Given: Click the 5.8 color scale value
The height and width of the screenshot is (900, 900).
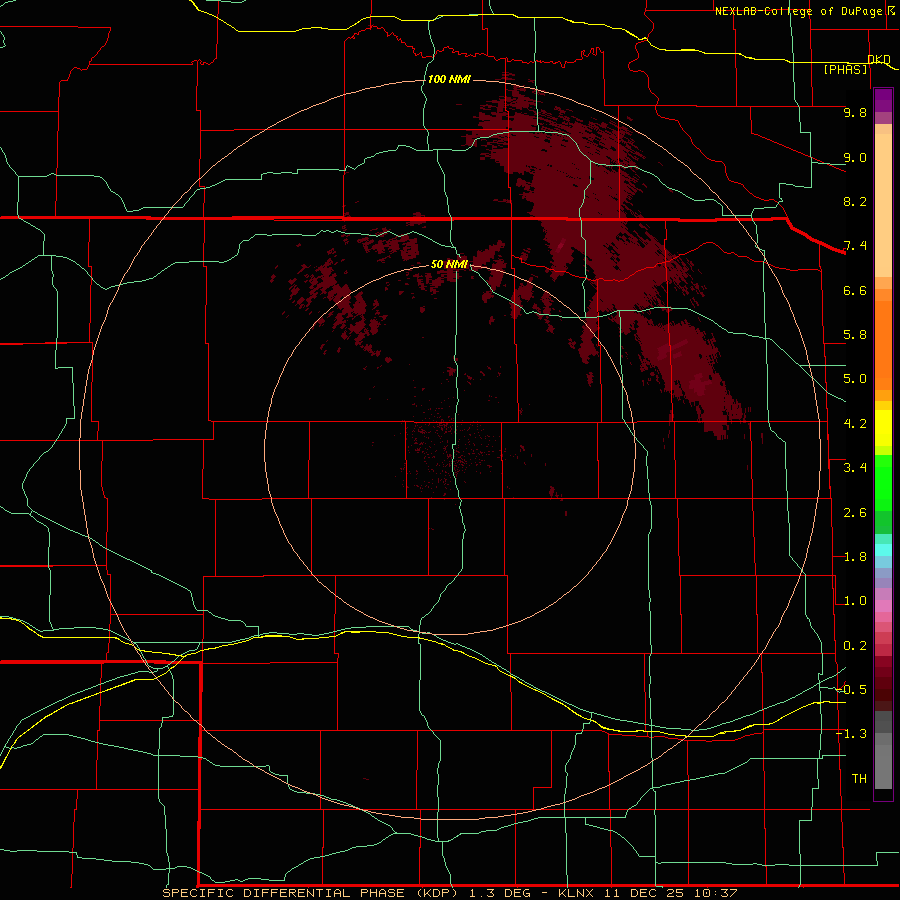Looking at the screenshot, I should pyautogui.click(x=855, y=335).
